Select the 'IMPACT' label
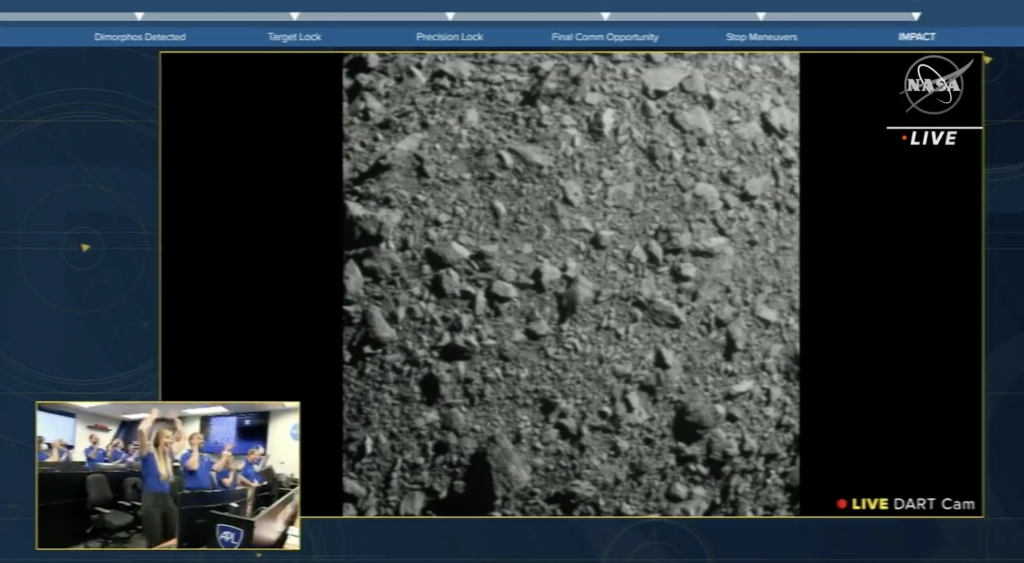 pyautogui.click(x=917, y=37)
